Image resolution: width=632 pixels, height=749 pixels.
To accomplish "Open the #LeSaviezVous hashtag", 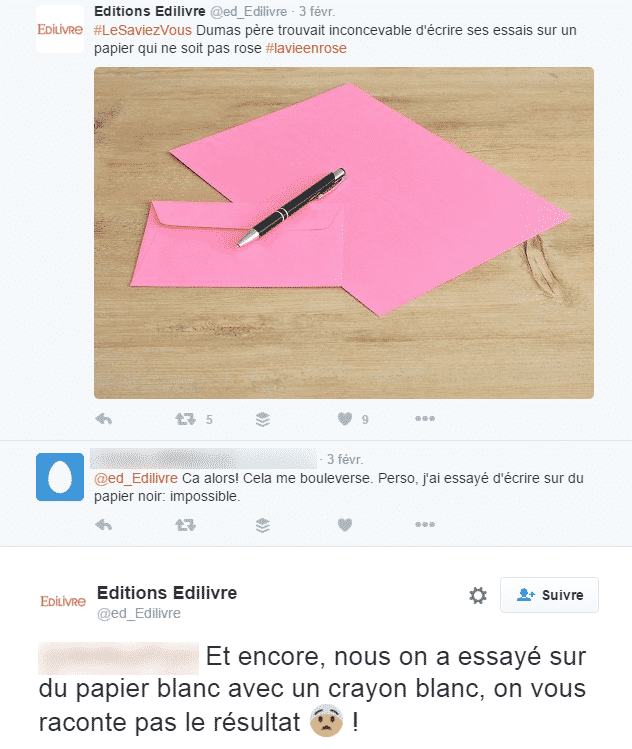I will [143, 30].
